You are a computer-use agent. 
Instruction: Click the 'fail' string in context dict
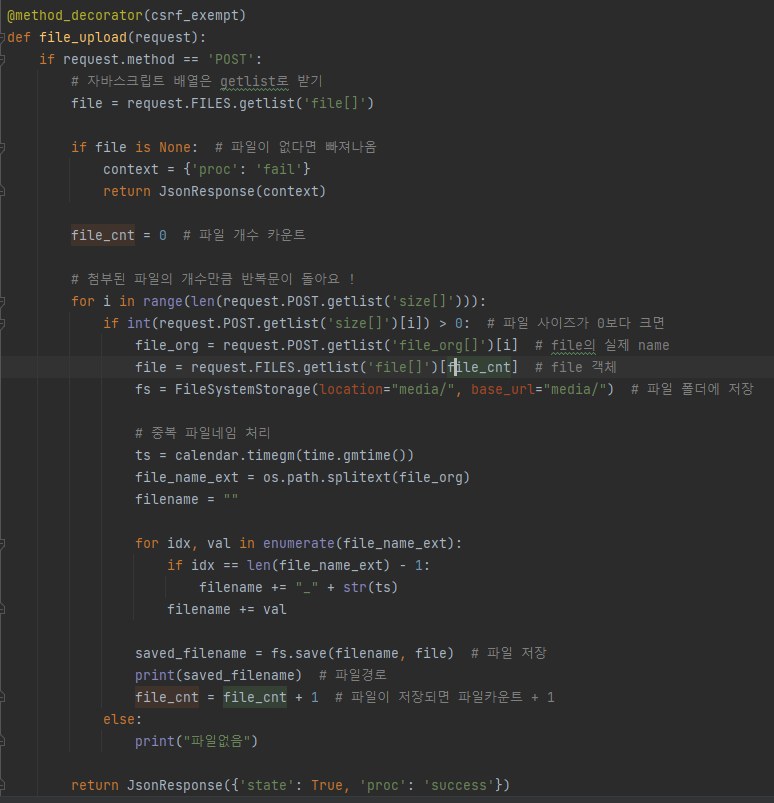click(x=279, y=170)
